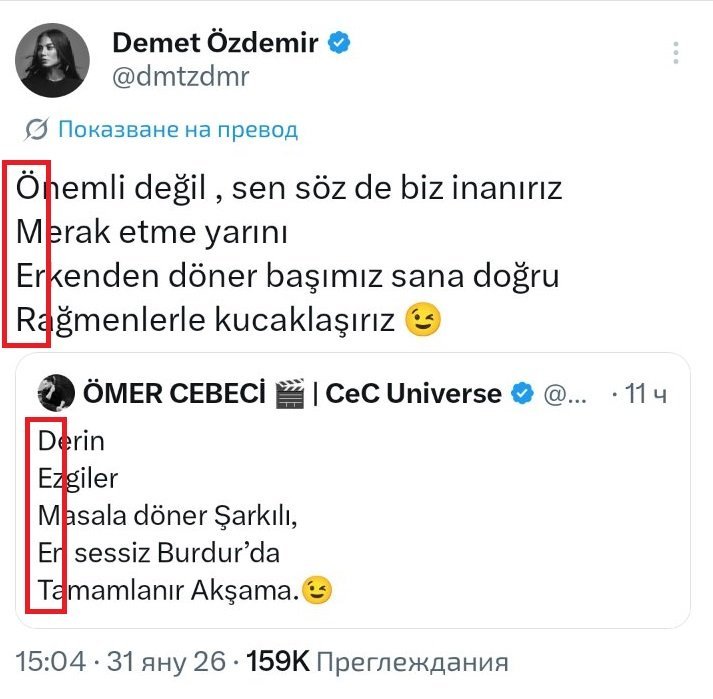The image size is (713, 699).
Task: Click the translate icon beside "Показване на превод"
Action: coord(37,129)
